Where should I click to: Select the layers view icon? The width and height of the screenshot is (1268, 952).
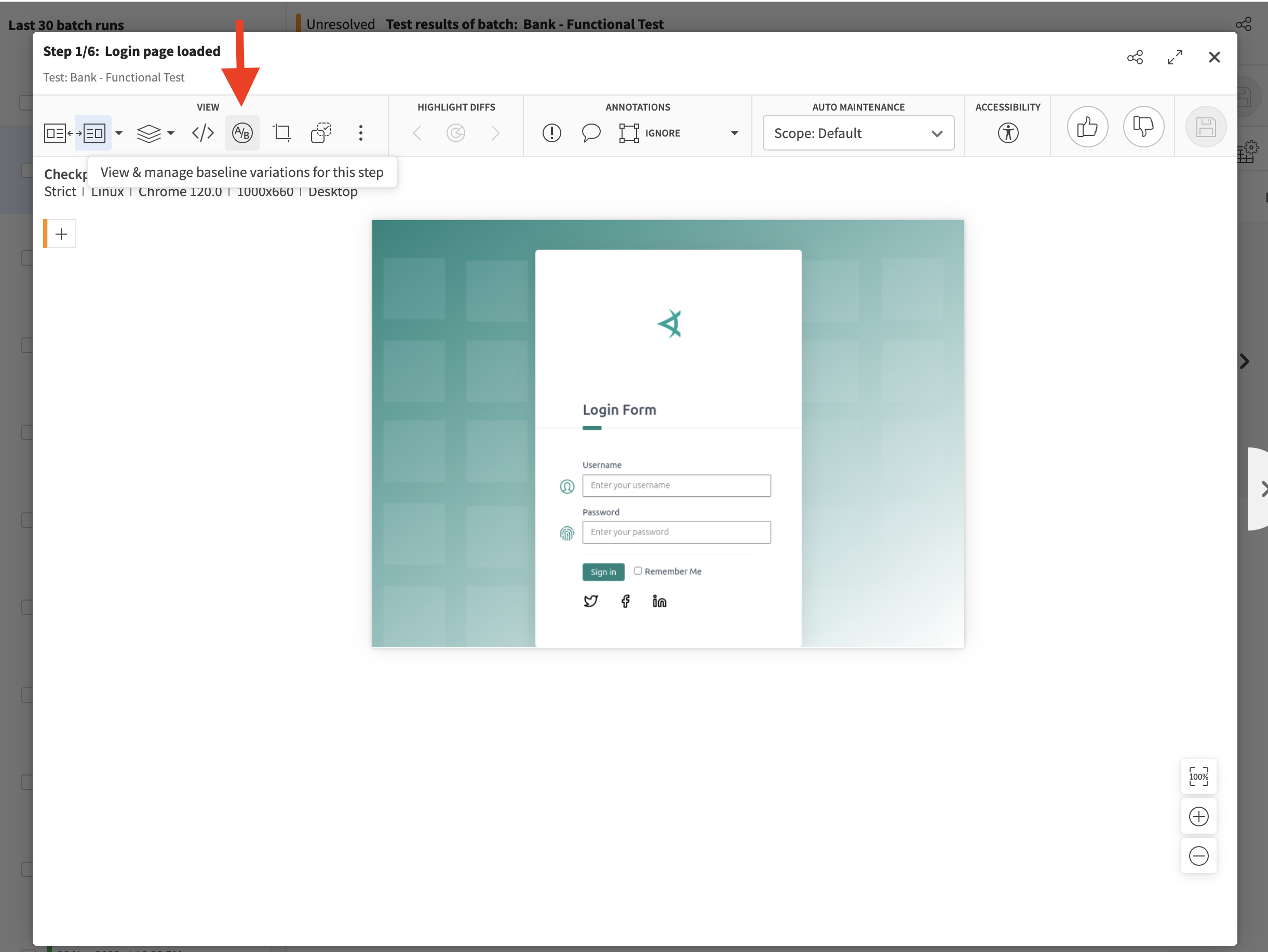pos(150,132)
